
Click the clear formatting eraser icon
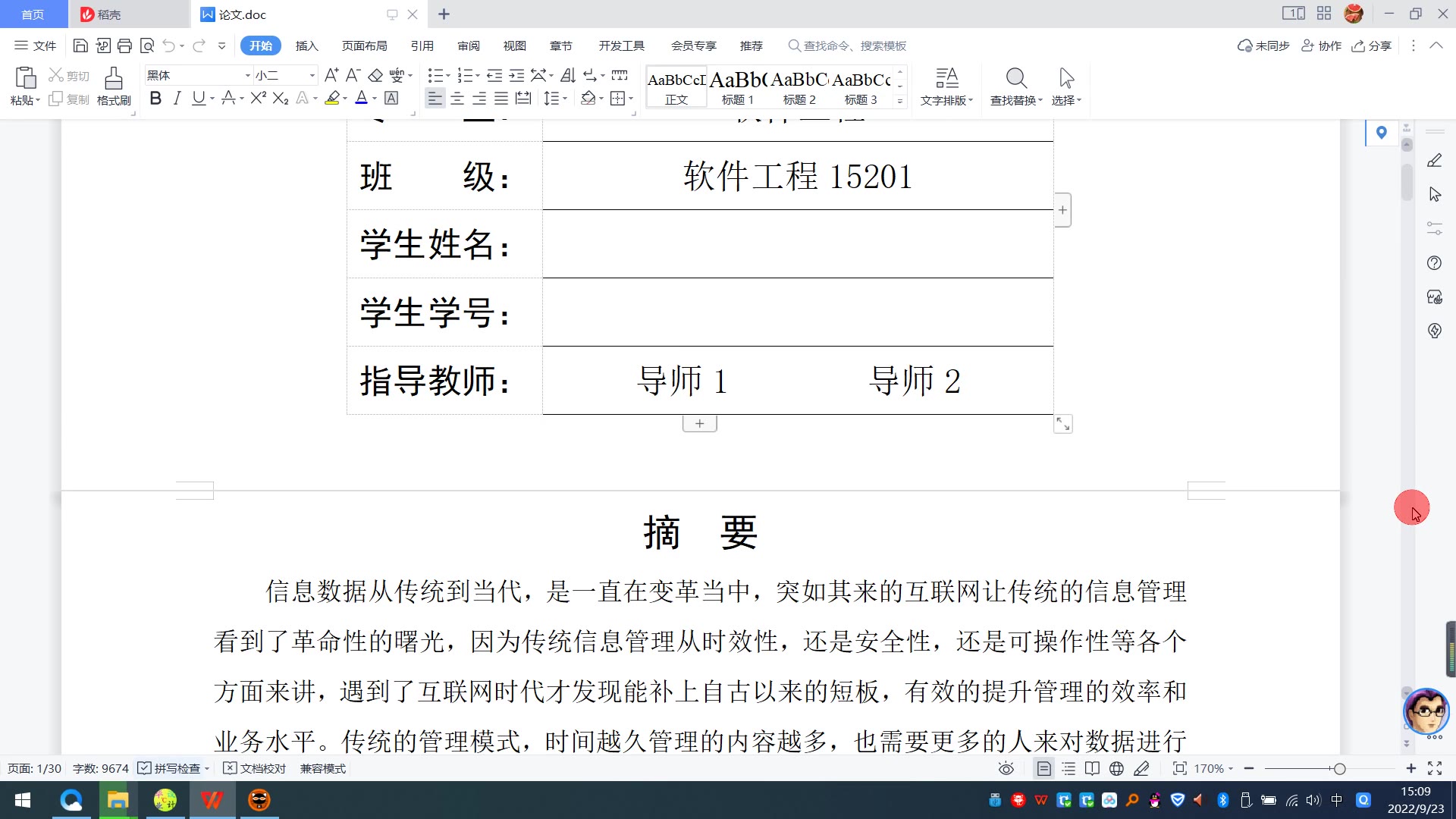coord(375,75)
